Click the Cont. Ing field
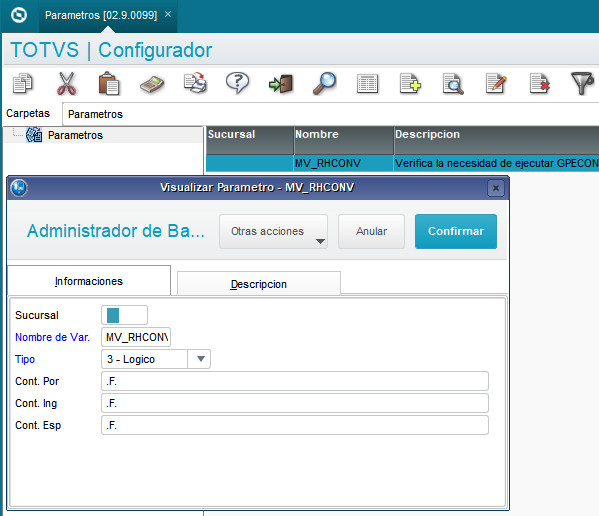The image size is (599, 516). coord(295,403)
